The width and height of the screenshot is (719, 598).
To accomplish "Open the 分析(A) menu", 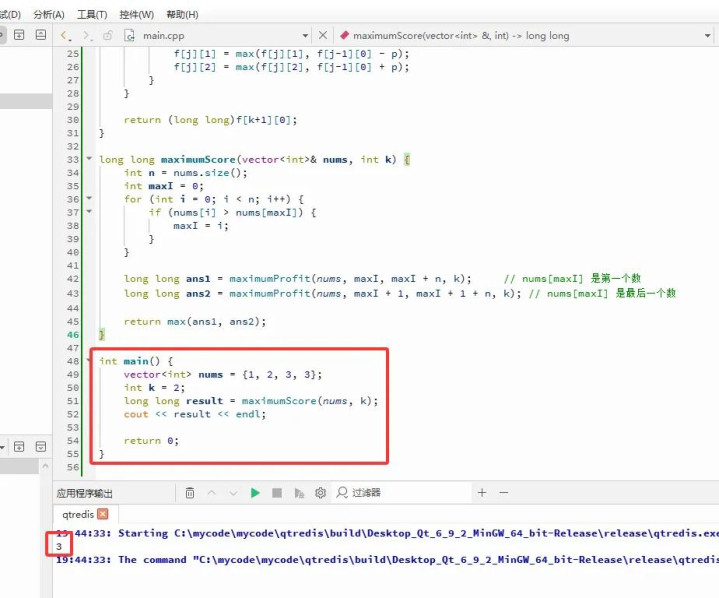I will [x=48, y=14].
